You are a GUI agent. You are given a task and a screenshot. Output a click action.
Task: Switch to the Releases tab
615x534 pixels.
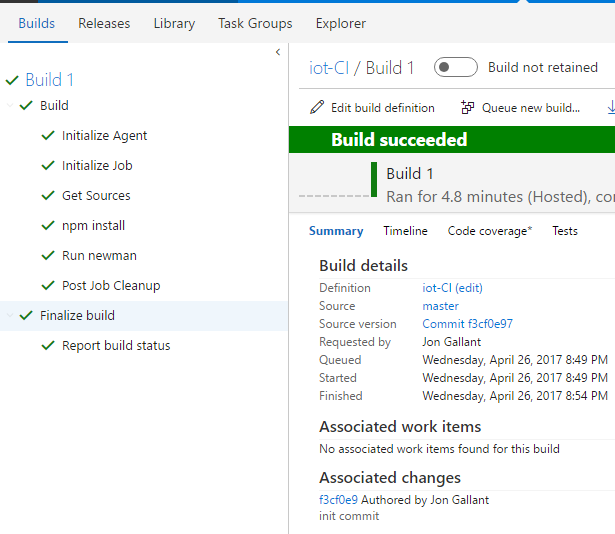103,23
